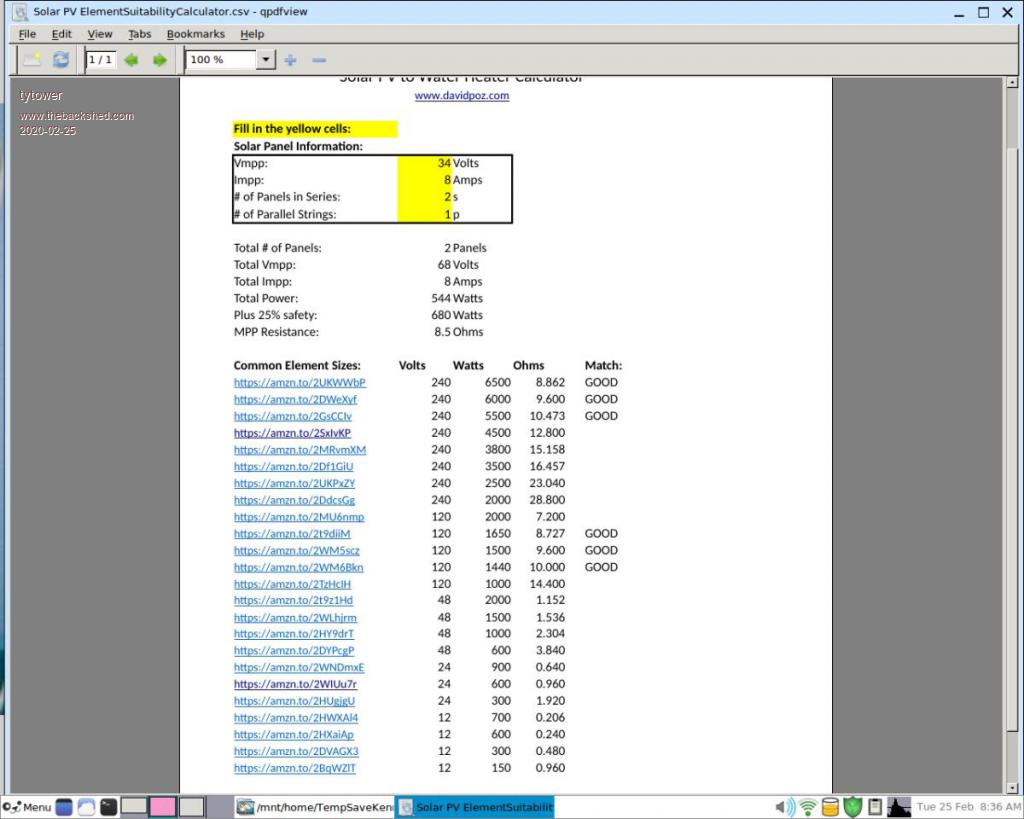The image size is (1024, 819).
Task: Switch to the pink virtual desktop in pager
Action: (x=162, y=807)
